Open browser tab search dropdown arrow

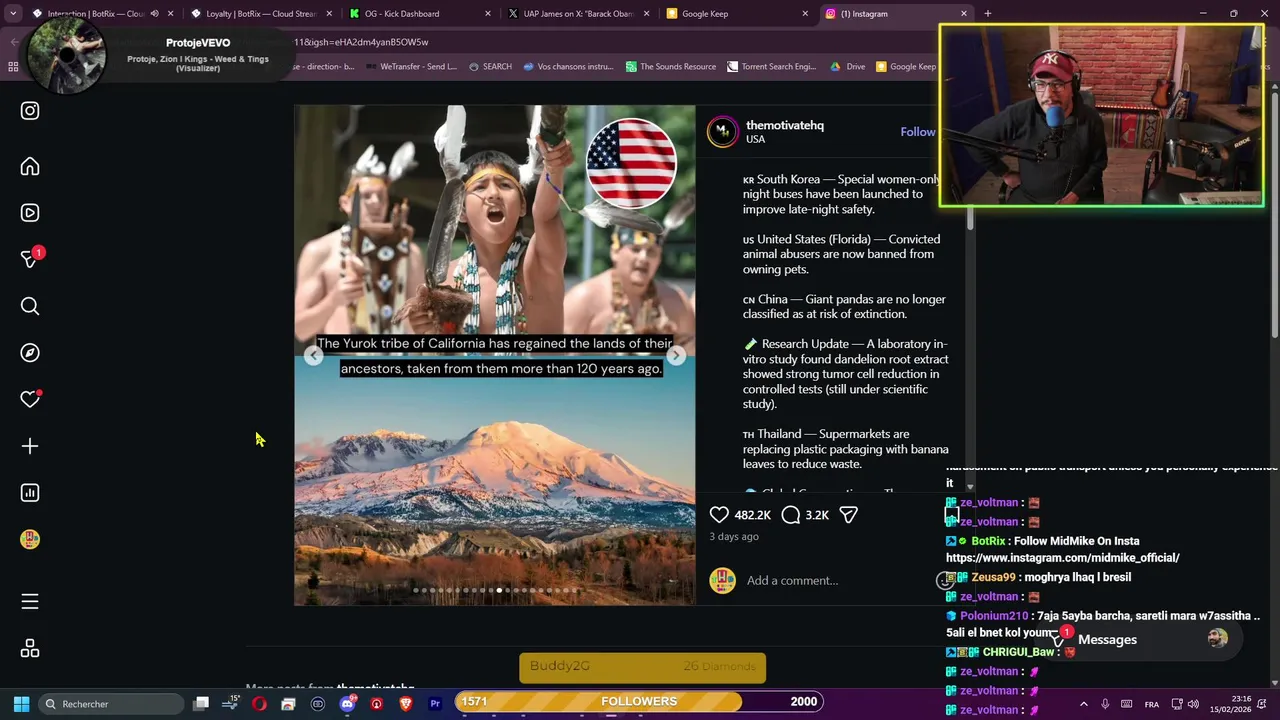tap(12, 14)
